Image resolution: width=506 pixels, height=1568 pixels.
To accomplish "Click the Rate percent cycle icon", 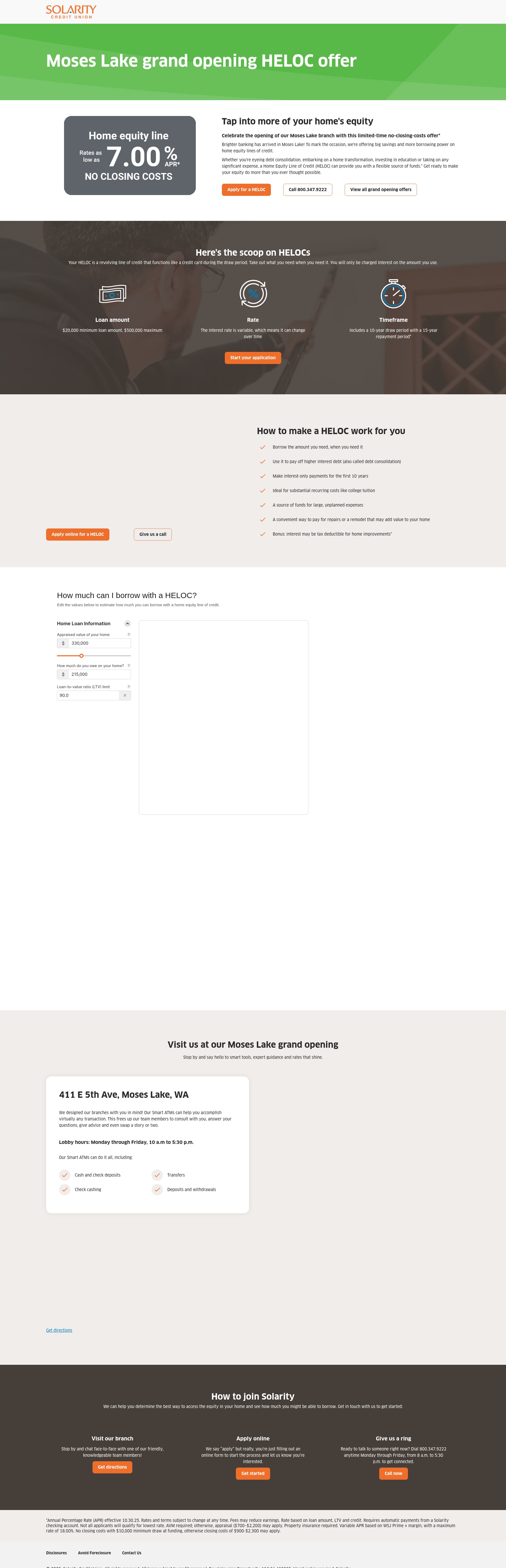I will pyautogui.click(x=253, y=293).
